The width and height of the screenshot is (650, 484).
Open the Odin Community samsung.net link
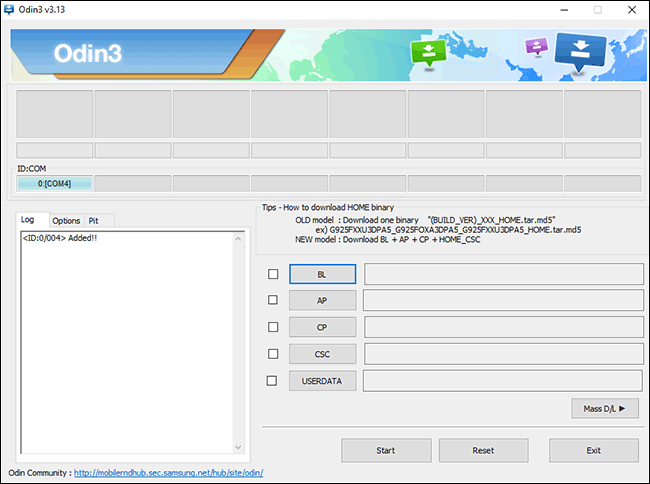coord(169,473)
